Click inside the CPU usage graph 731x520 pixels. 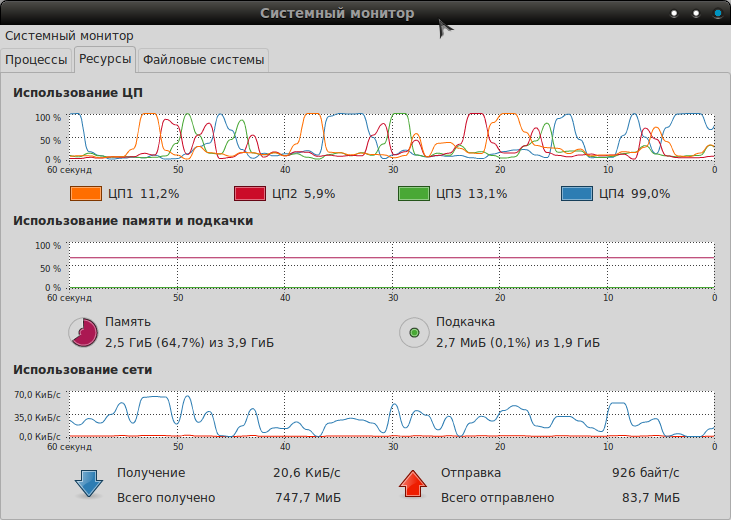pos(390,136)
